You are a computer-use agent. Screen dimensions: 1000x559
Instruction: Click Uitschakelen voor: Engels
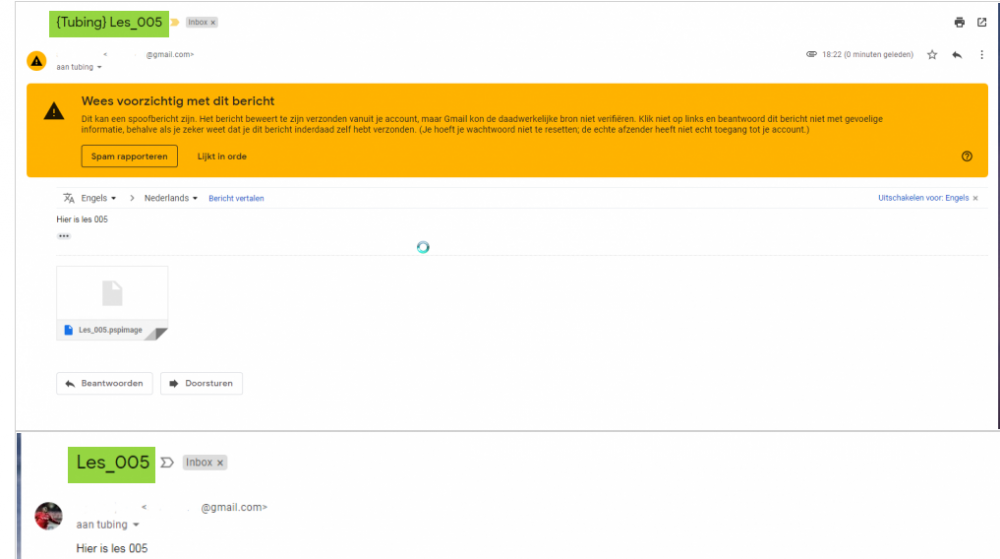pyautogui.click(x=923, y=198)
